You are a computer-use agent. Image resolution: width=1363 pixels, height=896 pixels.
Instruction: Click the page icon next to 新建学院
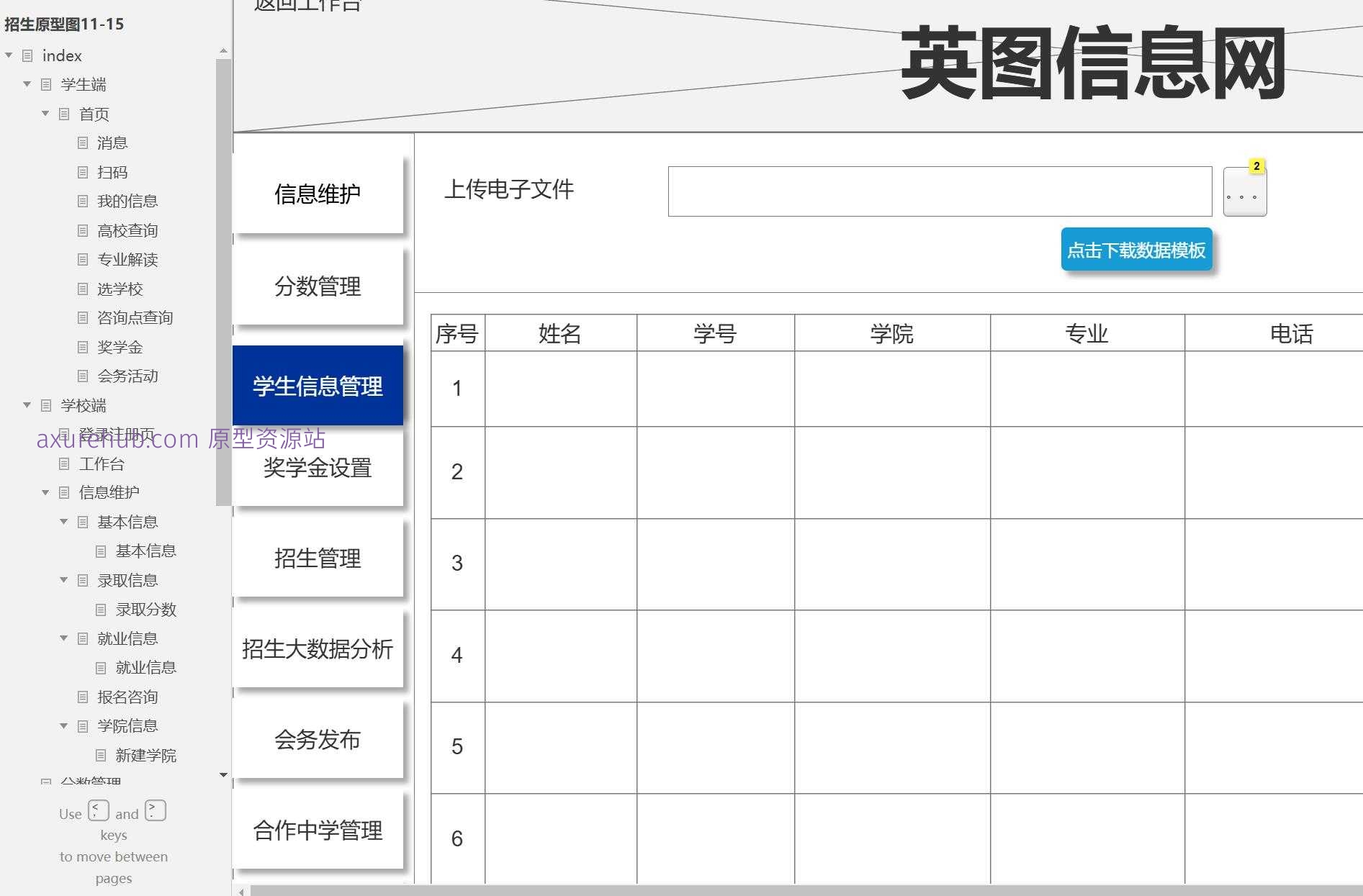click(100, 755)
